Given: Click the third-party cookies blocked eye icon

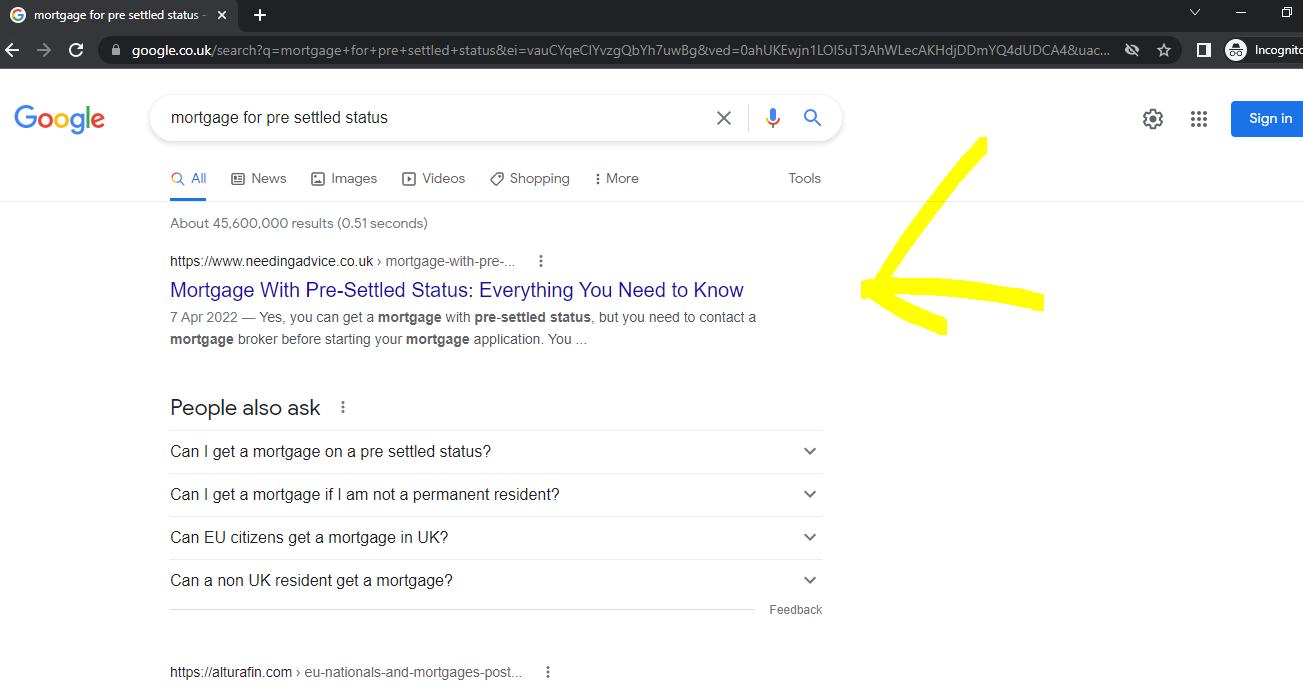Looking at the screenshot, I should coord(1132,50).
